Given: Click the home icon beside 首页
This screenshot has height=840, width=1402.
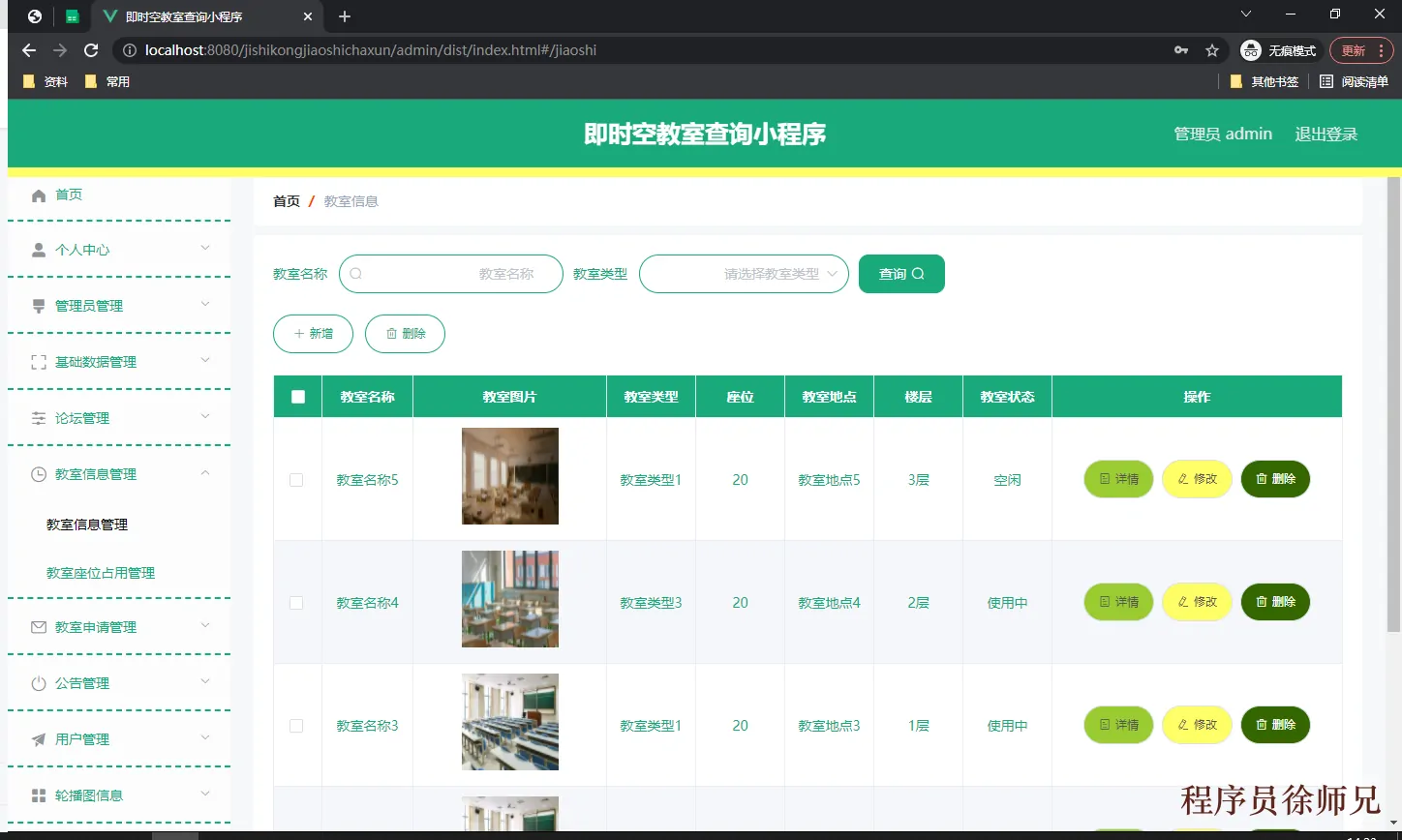Looking at the screenshot, I should tap(39, 195).
